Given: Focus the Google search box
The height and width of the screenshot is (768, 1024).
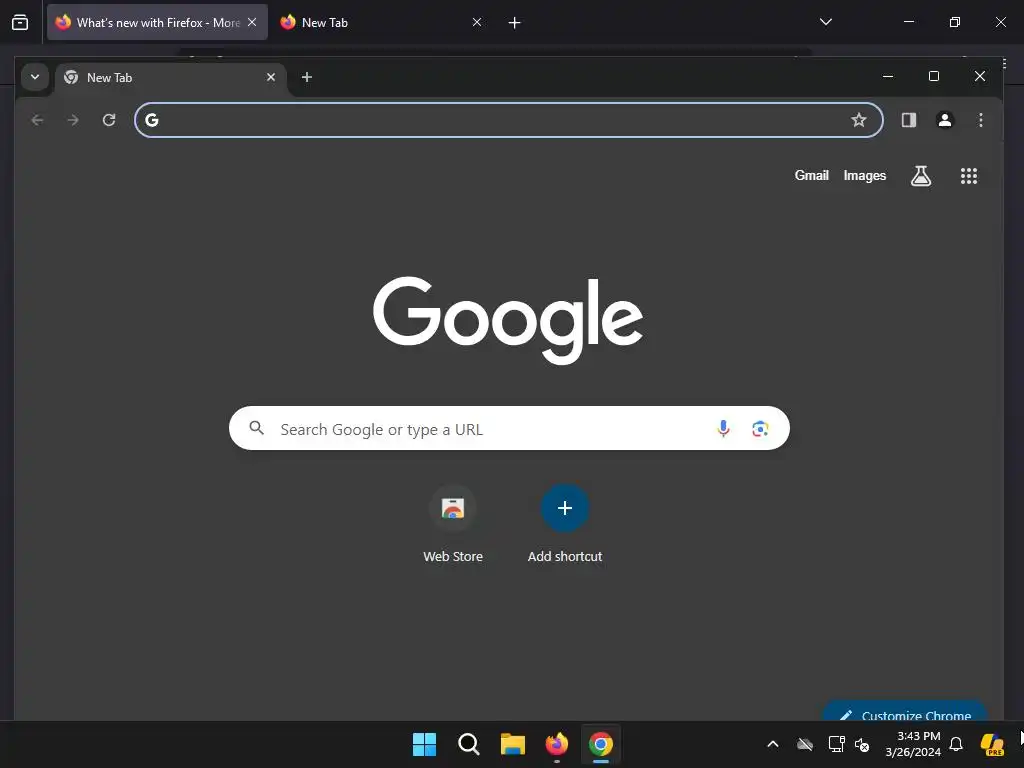Looking at the screenshot, I should 509,428.
